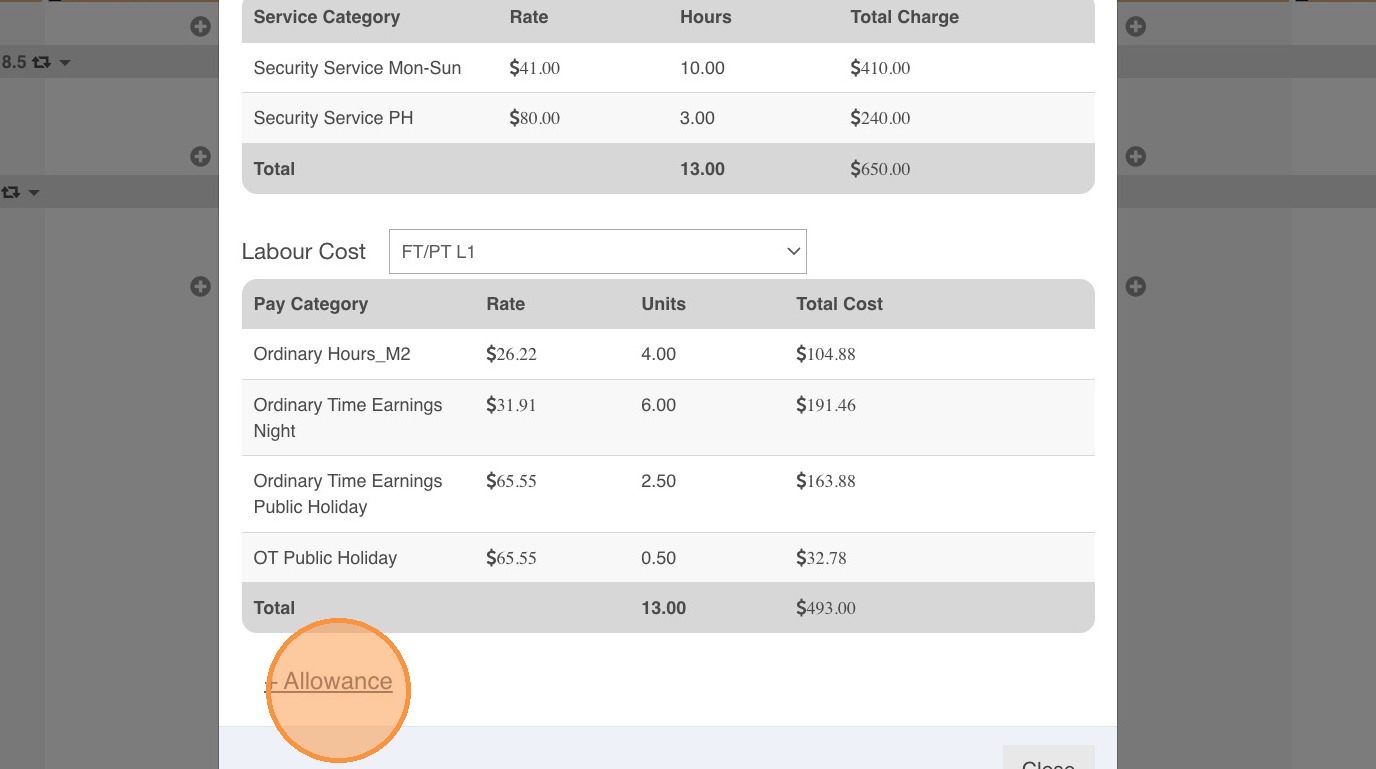Open the Labour Cost FT/PT L1 dropdown

point(597,252)
